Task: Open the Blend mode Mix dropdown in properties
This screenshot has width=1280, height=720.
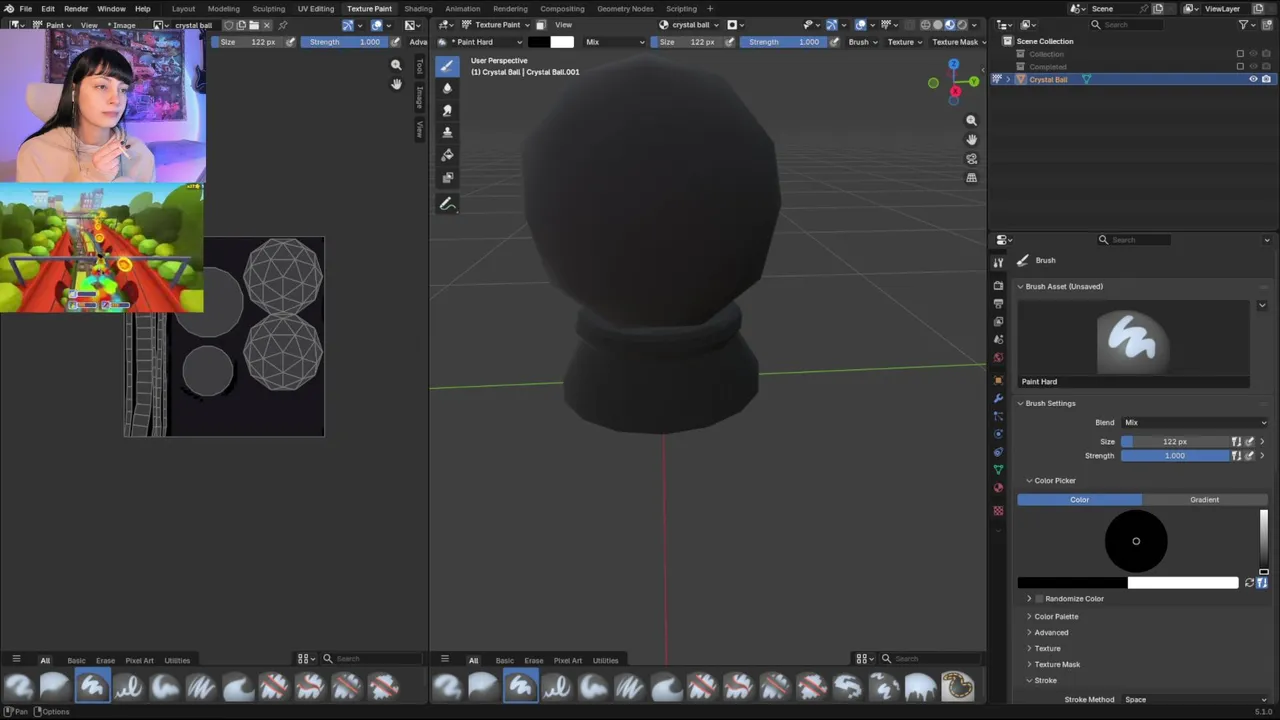Action: [x=1195, y=422]
